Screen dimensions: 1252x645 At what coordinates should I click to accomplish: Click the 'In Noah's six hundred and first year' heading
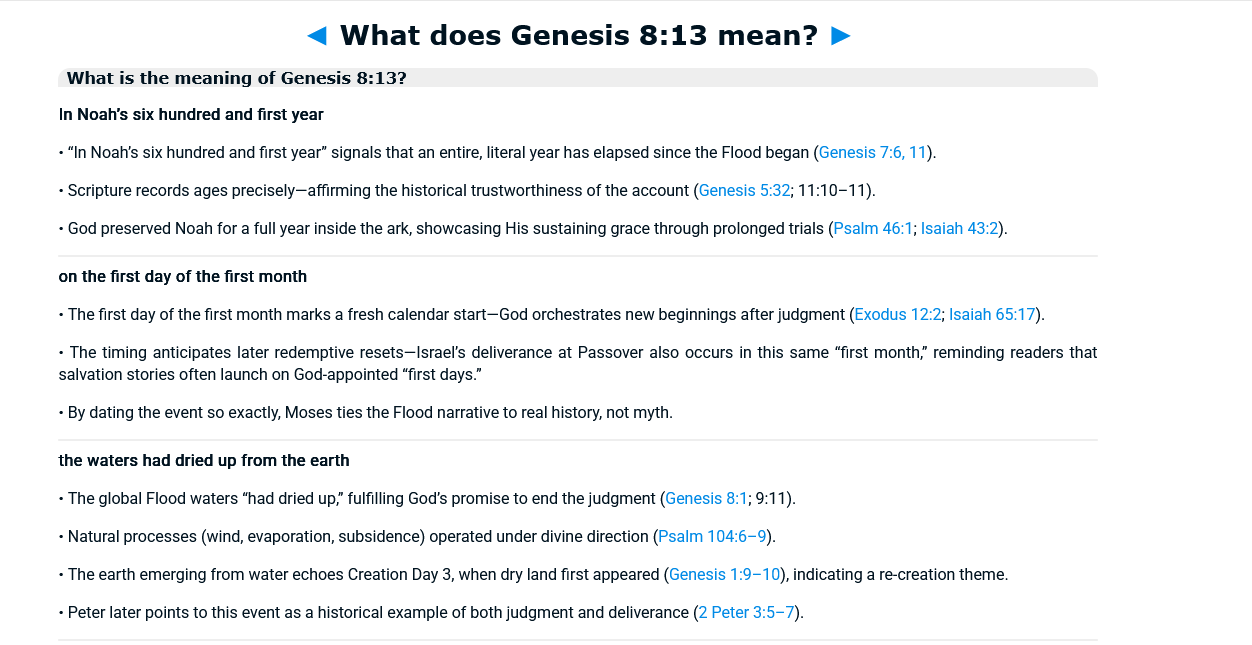(x=191, y=115)
